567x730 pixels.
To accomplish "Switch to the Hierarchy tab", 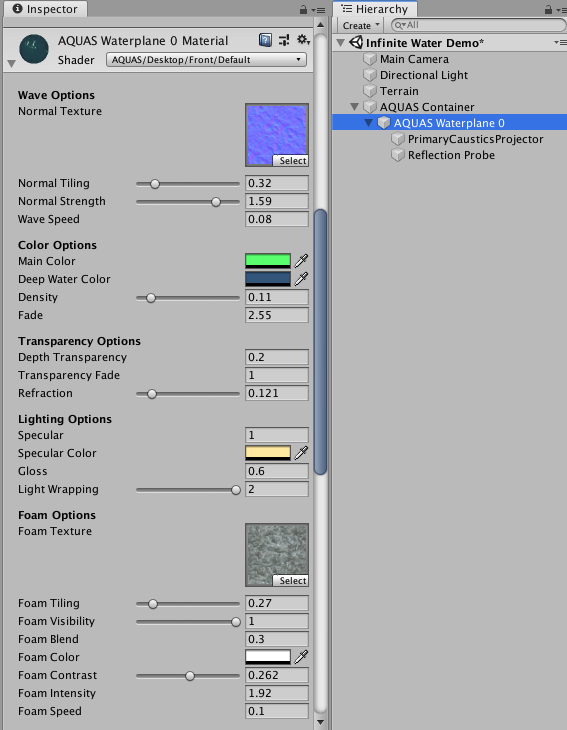I will 374,9.
